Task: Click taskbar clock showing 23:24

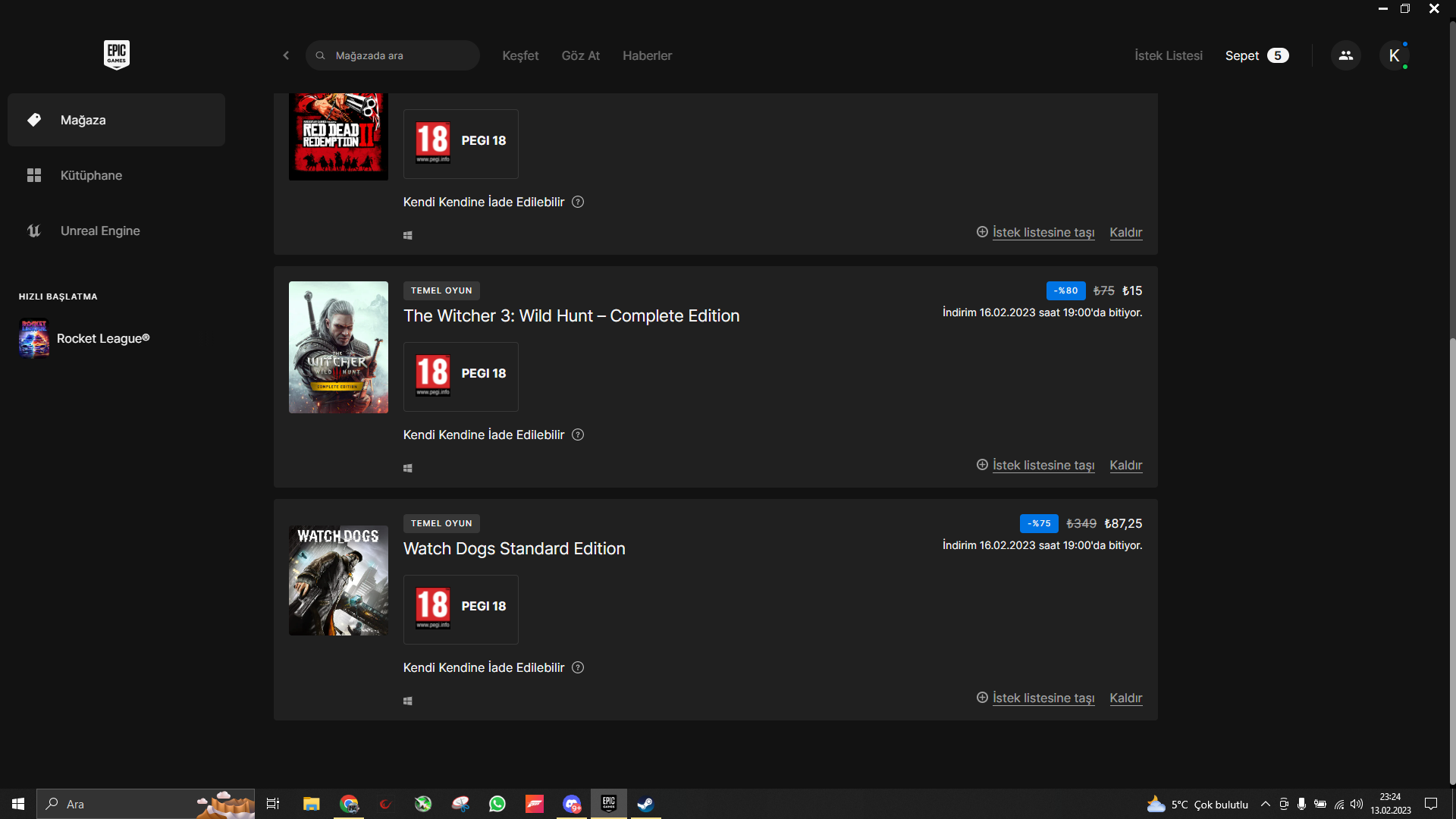Action: pos(1390,804)
